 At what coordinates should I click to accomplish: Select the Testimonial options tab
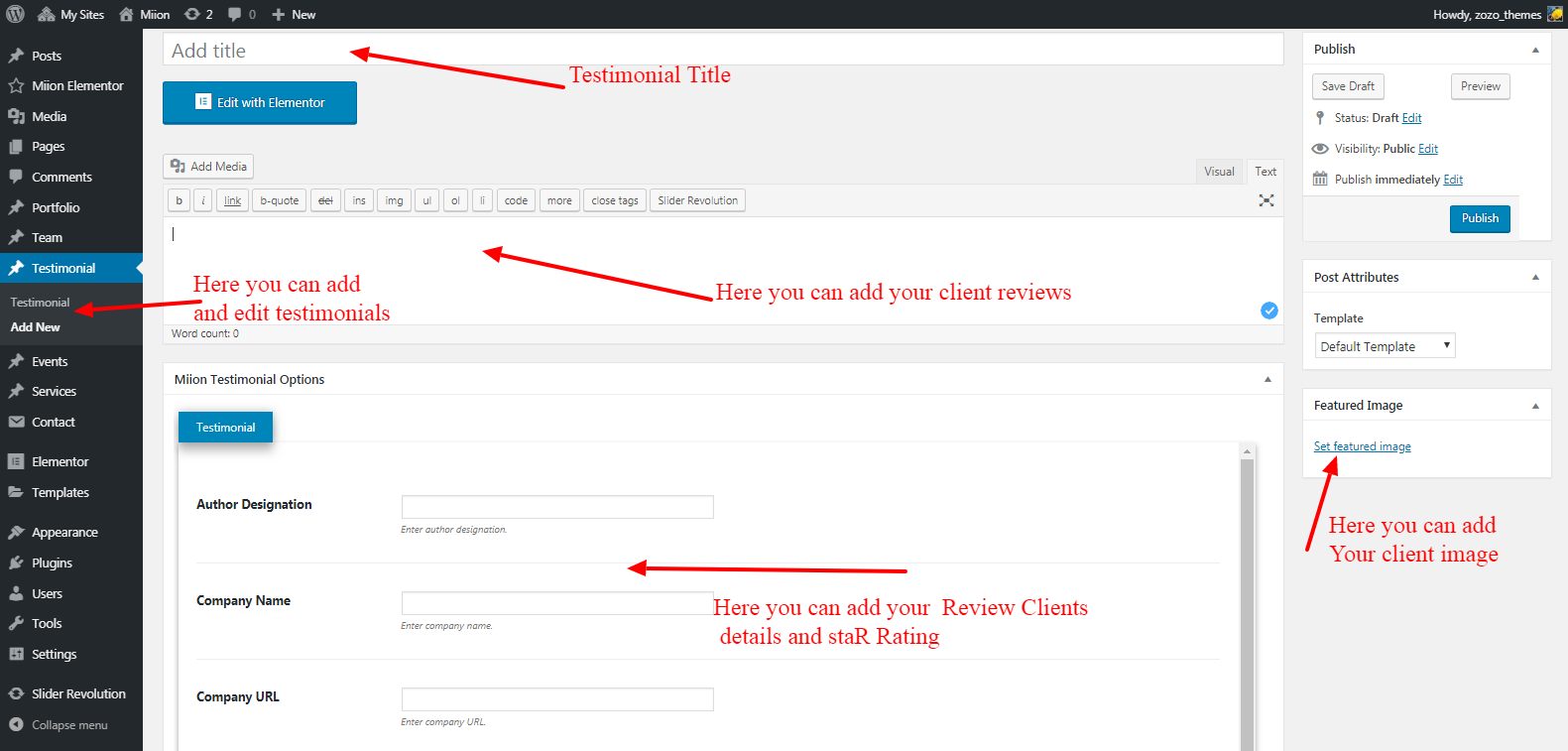pyautogui.click(x=225, y=428)
